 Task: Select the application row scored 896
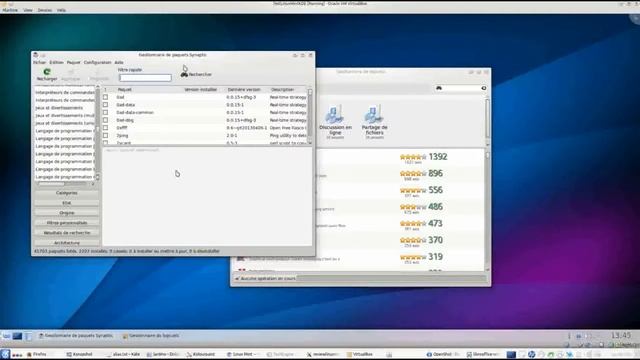(x=359, y=174)
